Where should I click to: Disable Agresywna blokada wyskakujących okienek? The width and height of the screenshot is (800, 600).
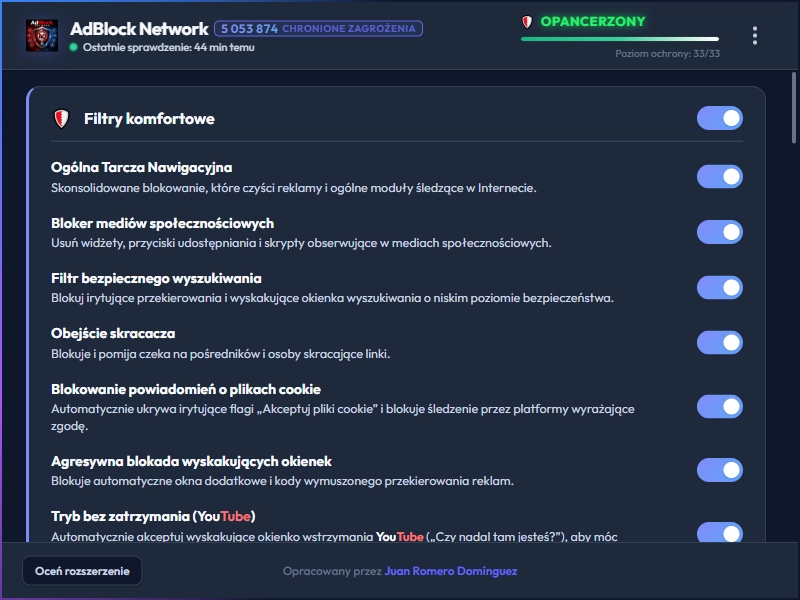tap(719, 470)
